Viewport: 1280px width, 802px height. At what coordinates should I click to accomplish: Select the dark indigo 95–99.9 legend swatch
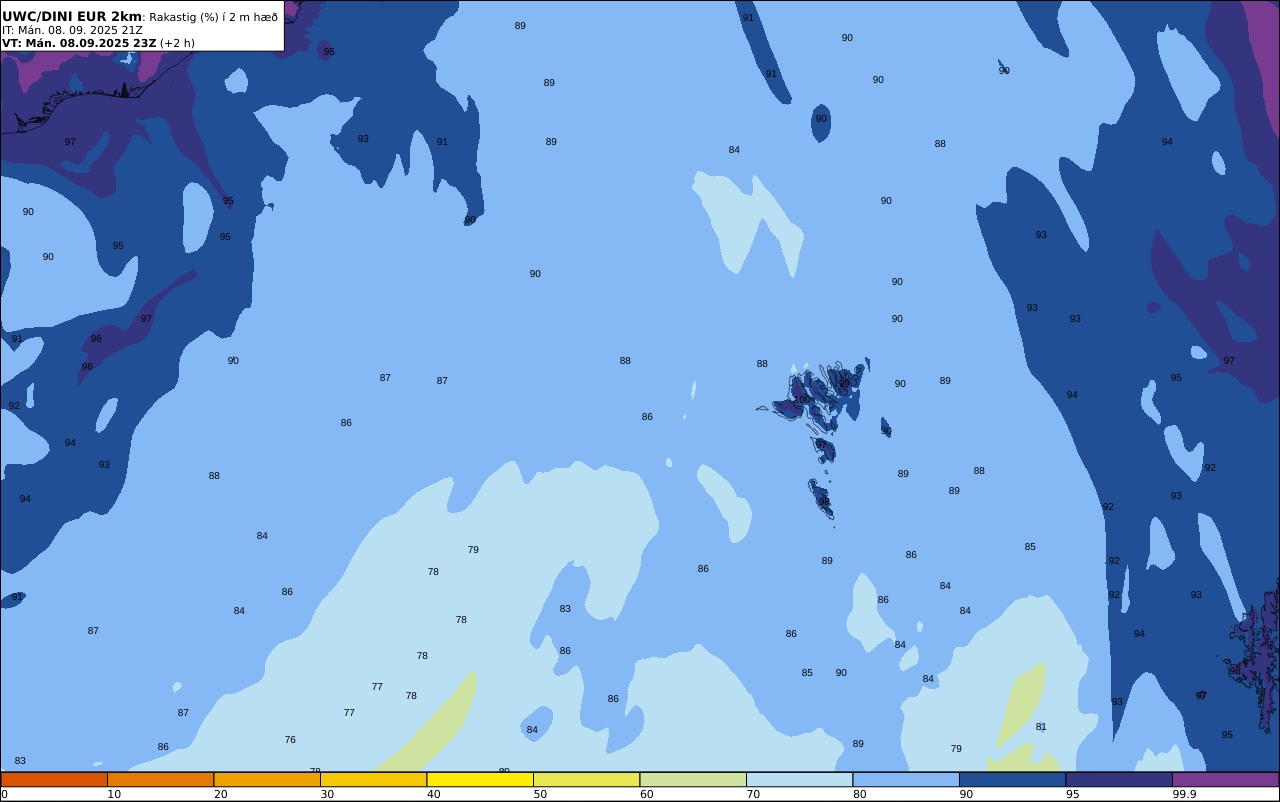(x=1119, y=779)
